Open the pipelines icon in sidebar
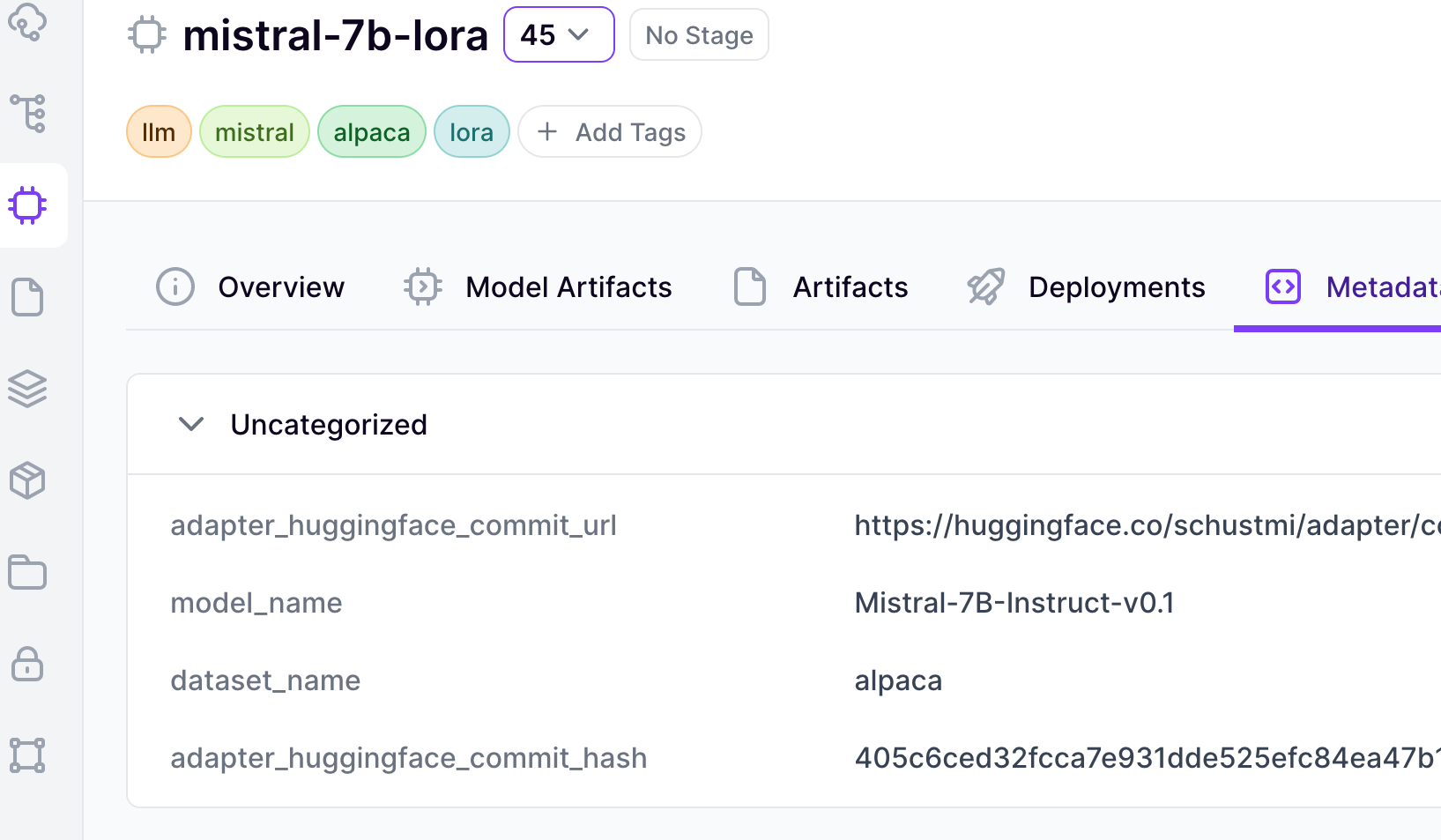The image size is (1441, 840). [28, 114]
